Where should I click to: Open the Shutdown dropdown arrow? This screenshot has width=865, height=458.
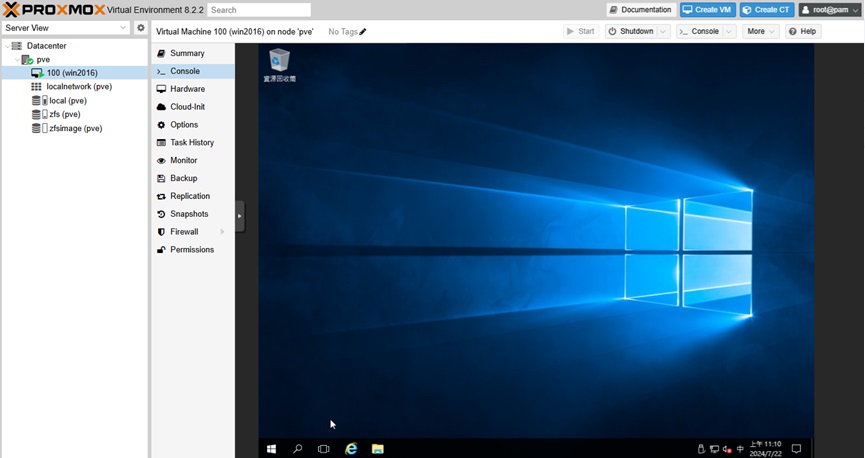664,31
